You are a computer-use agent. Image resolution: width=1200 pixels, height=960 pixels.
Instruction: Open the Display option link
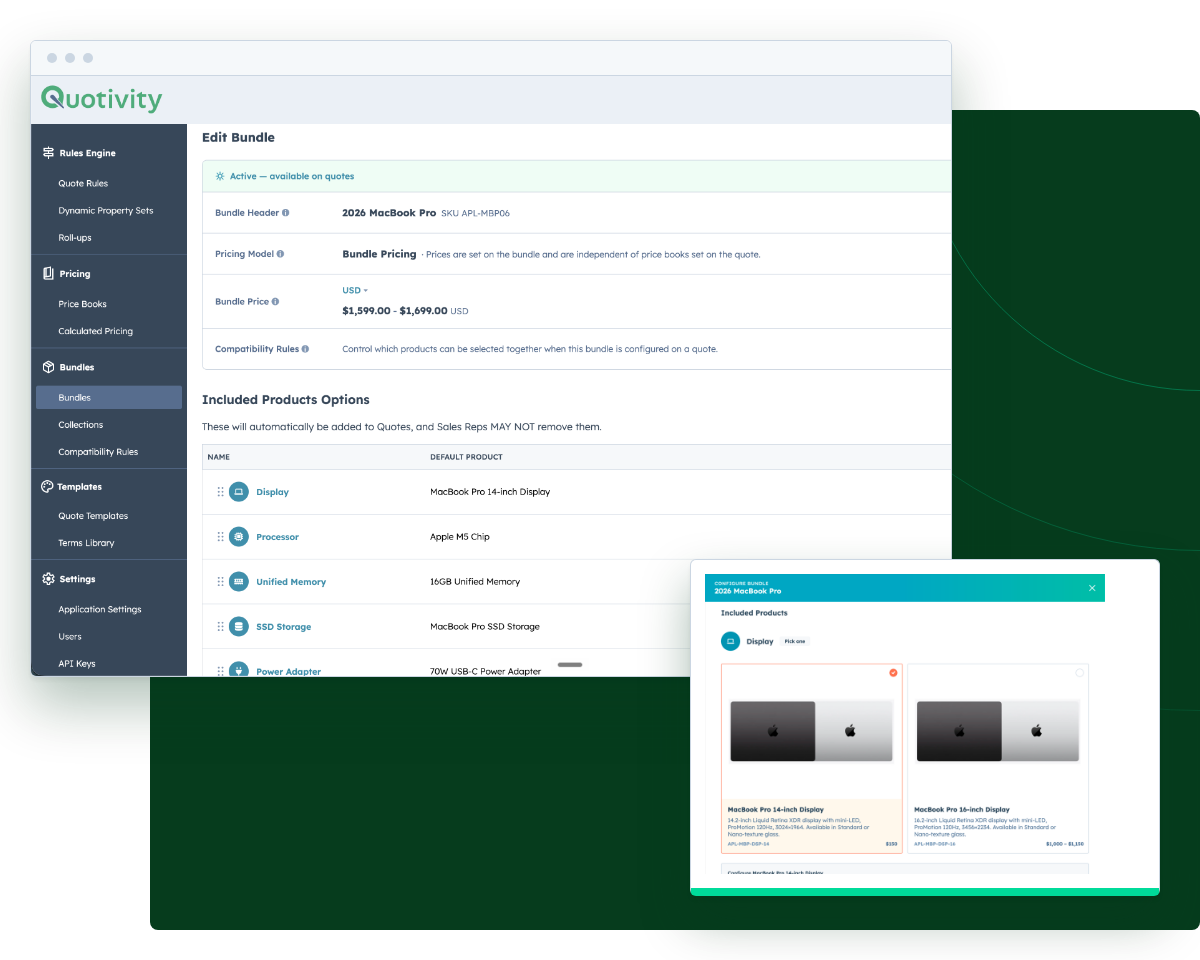click(x=272, y=492)
